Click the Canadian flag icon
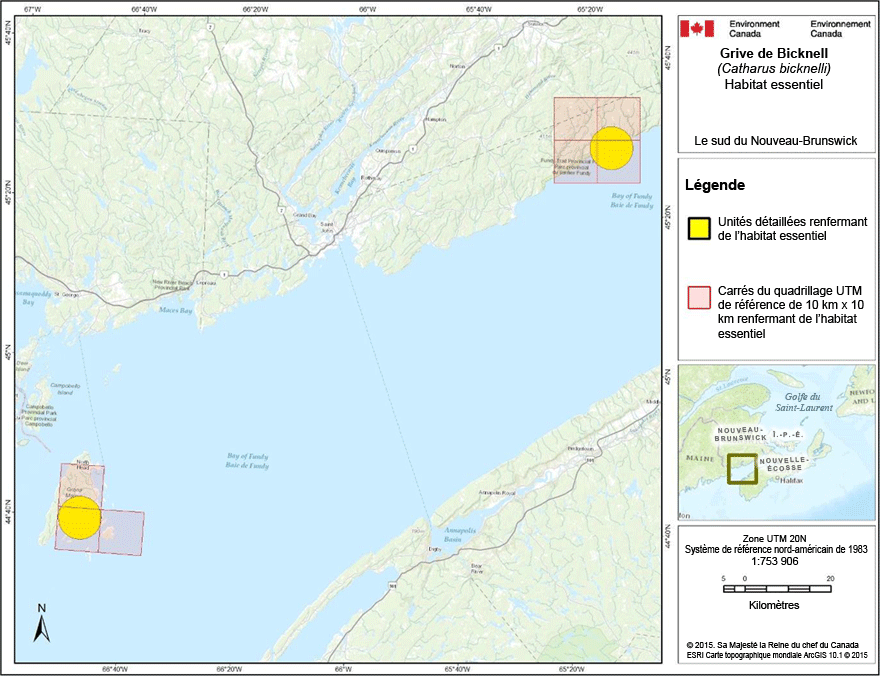880x676 pixels. pos(691,28)
